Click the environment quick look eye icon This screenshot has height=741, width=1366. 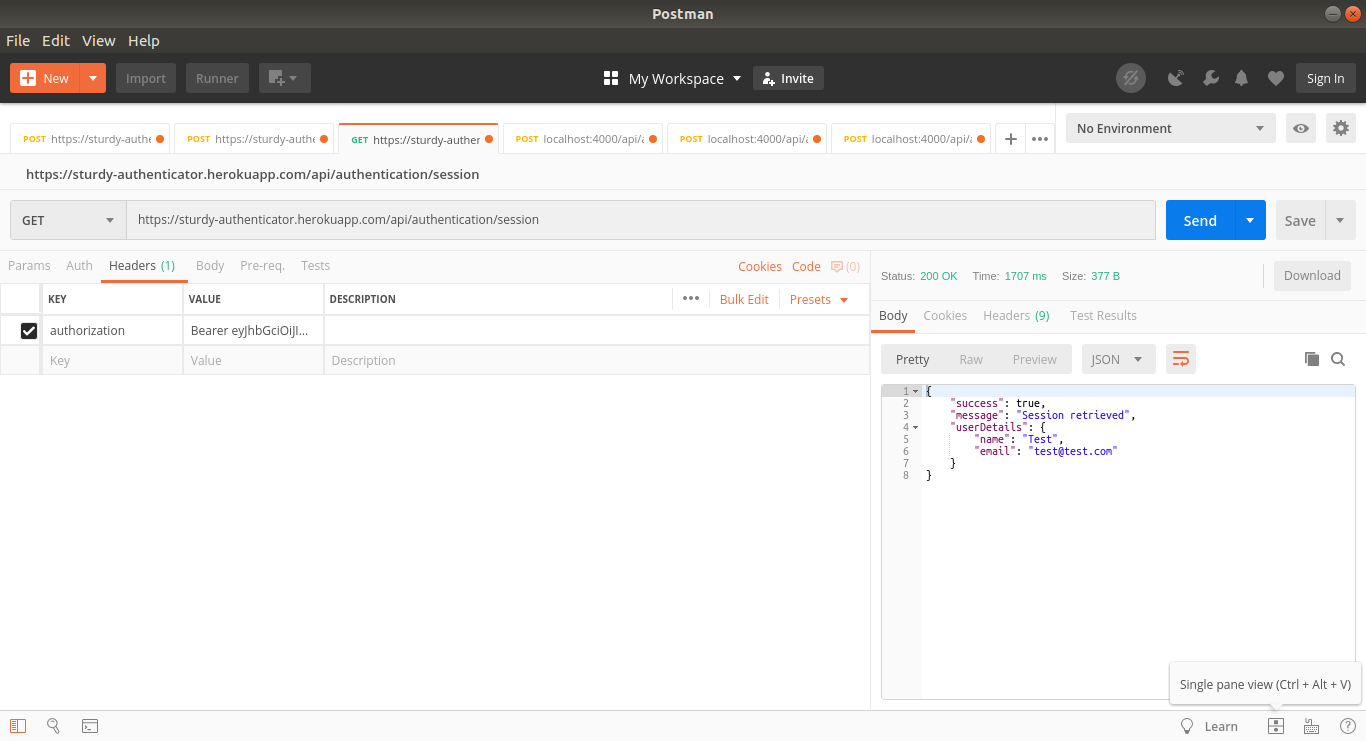tap(1301, 128)
